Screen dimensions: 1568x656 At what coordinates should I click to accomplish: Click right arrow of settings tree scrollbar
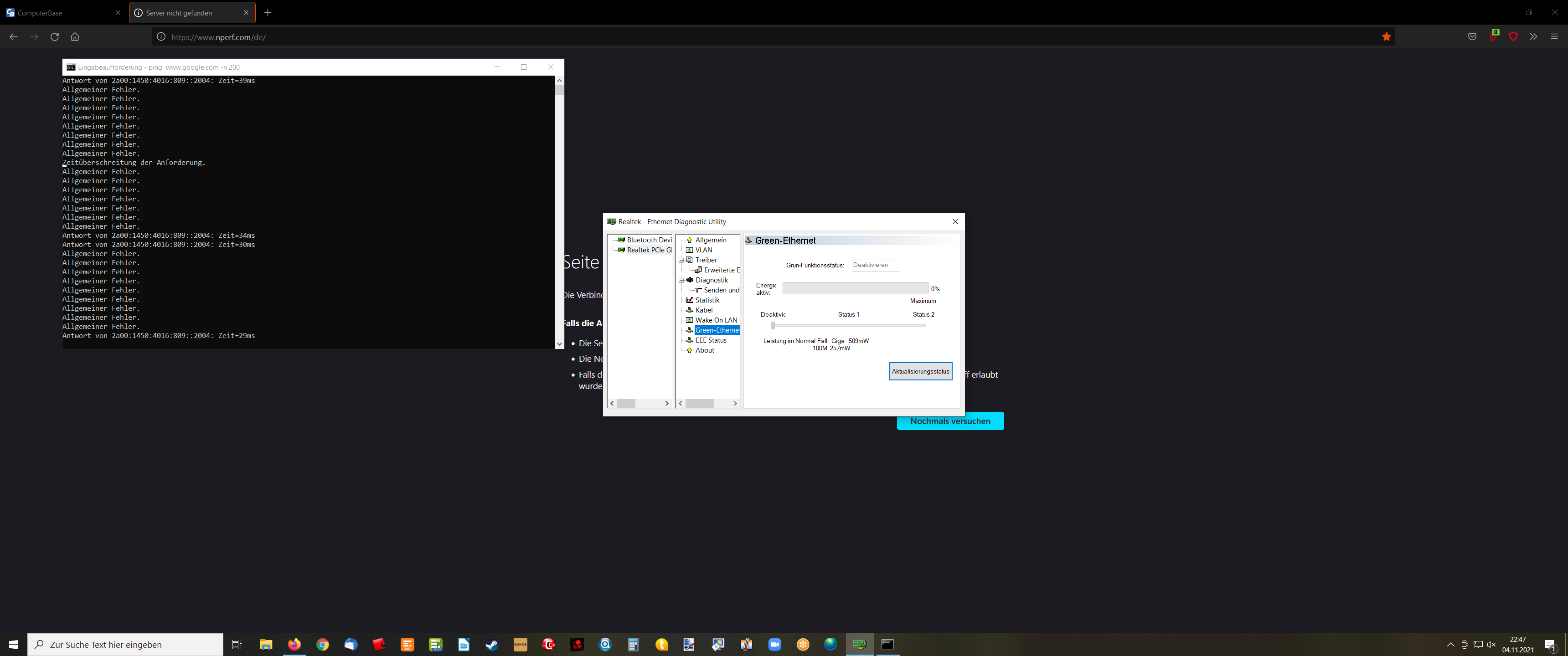click(735, 404)
